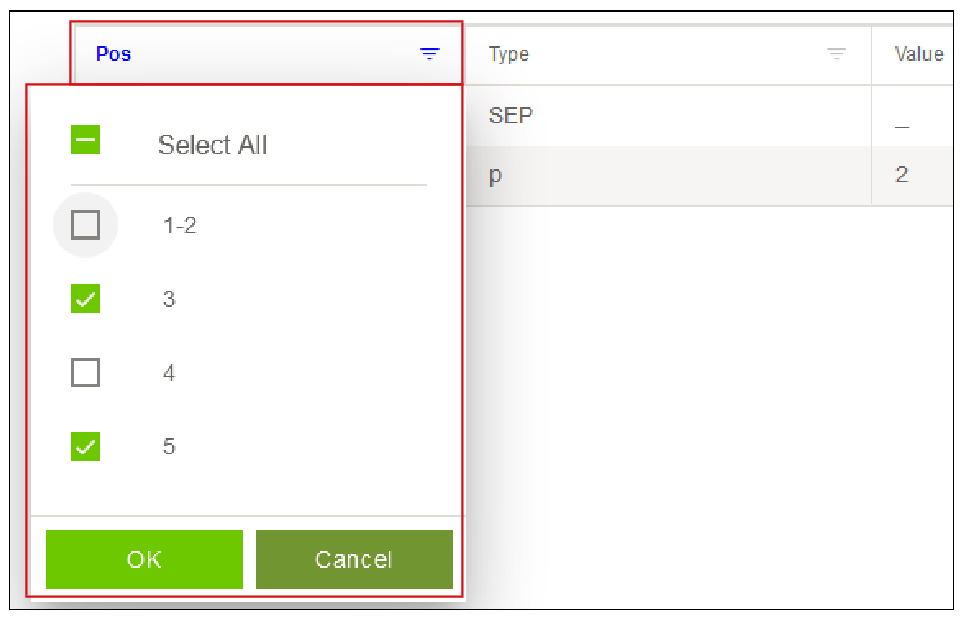The height and width of the screenshot is (622, 962).
Task: Click the 3 option label
Action: coord(169,299)
